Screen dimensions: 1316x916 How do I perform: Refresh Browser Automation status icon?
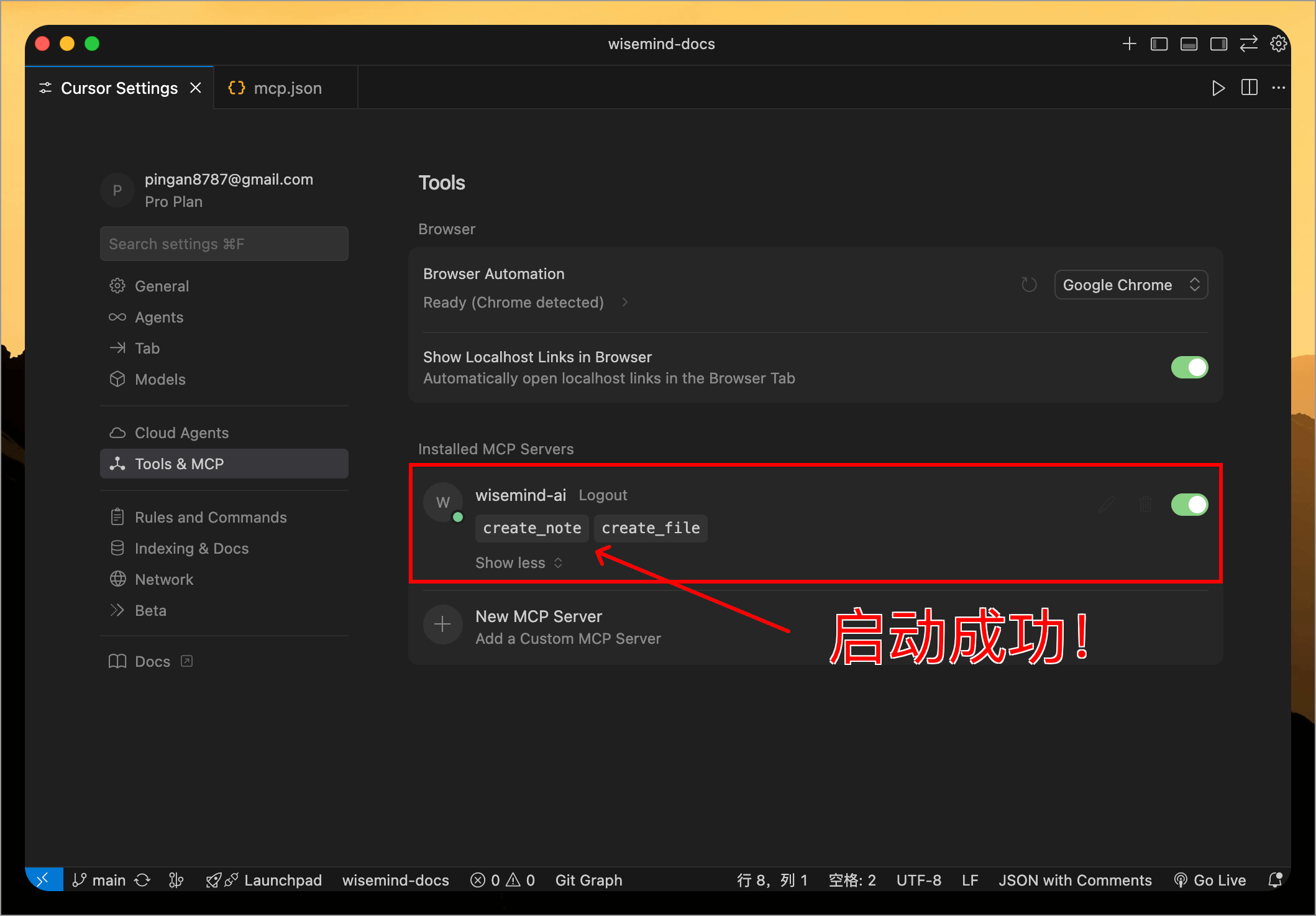(x=1029, y=285)
